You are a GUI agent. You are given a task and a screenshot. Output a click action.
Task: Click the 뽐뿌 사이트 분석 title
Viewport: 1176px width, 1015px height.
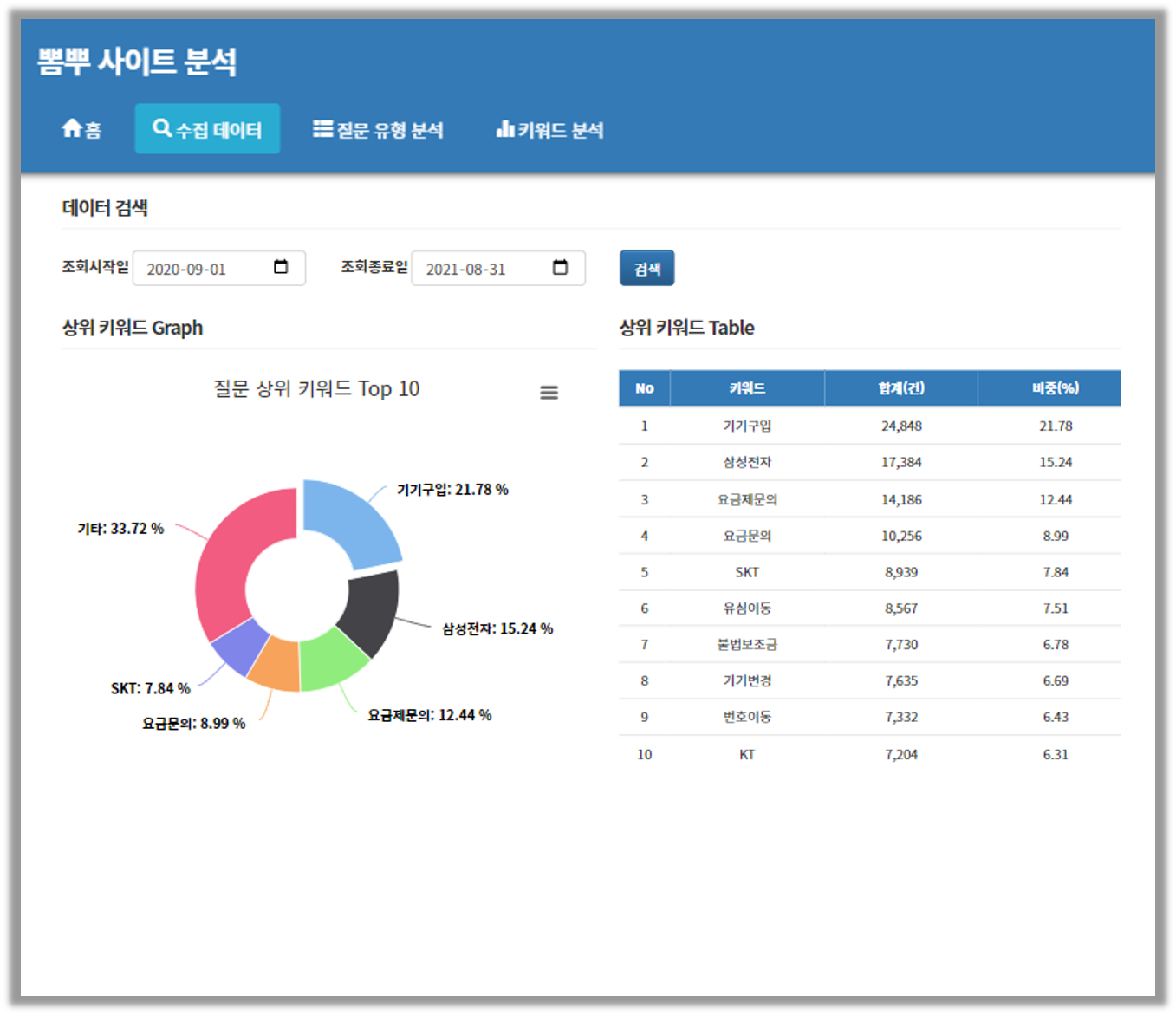[137, 62]
